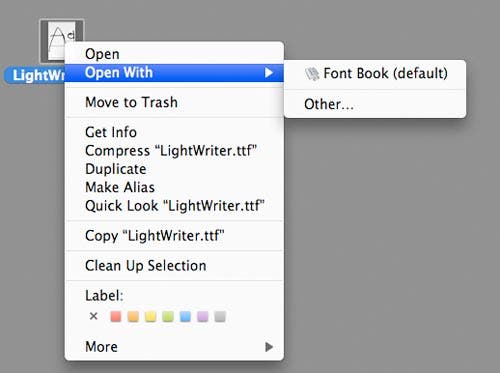Click the Font Book app icon
This screenshot has height=373, width=500.
(312, 74)
